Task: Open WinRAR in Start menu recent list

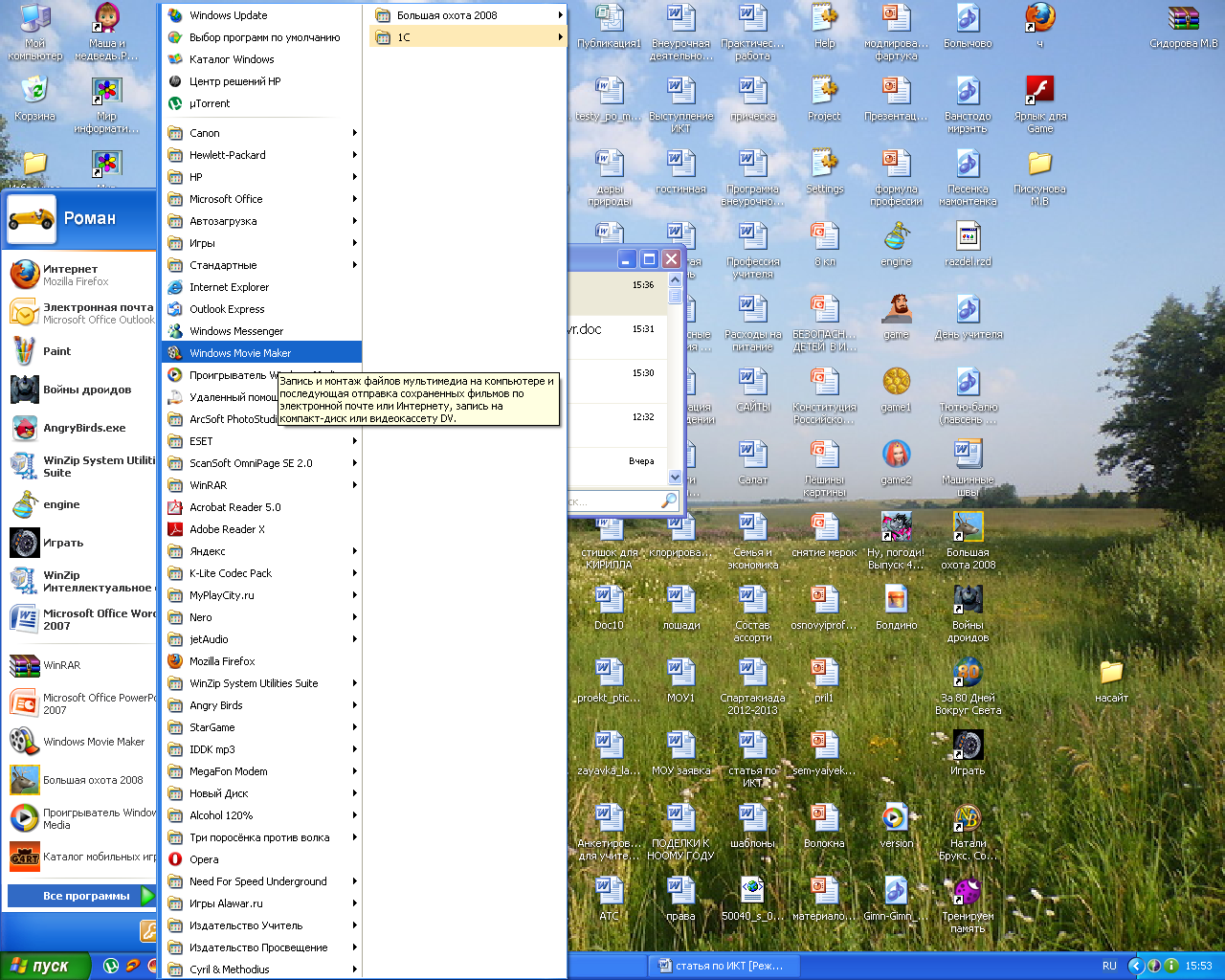Action: [x=80, y=665]
